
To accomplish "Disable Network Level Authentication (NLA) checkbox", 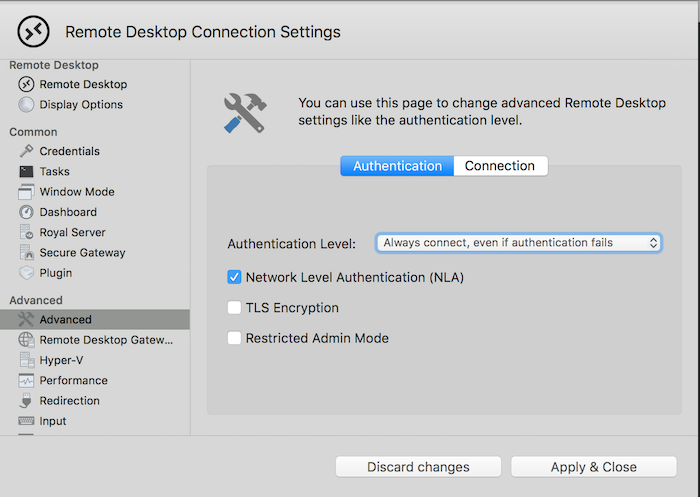I will click(235, 277).
